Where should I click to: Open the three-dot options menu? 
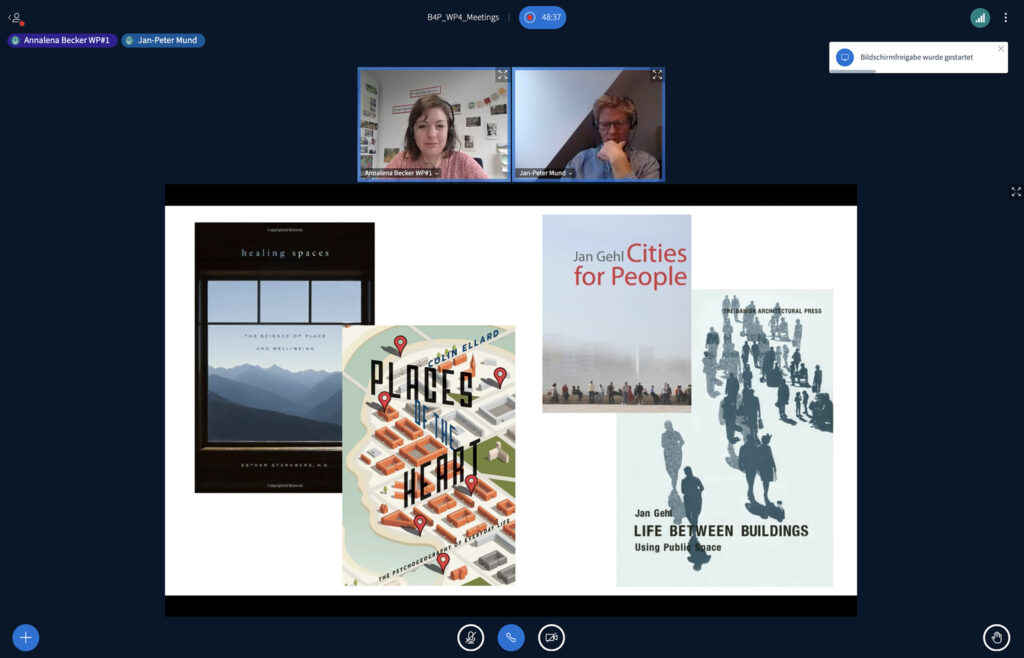pos(1006,18)
